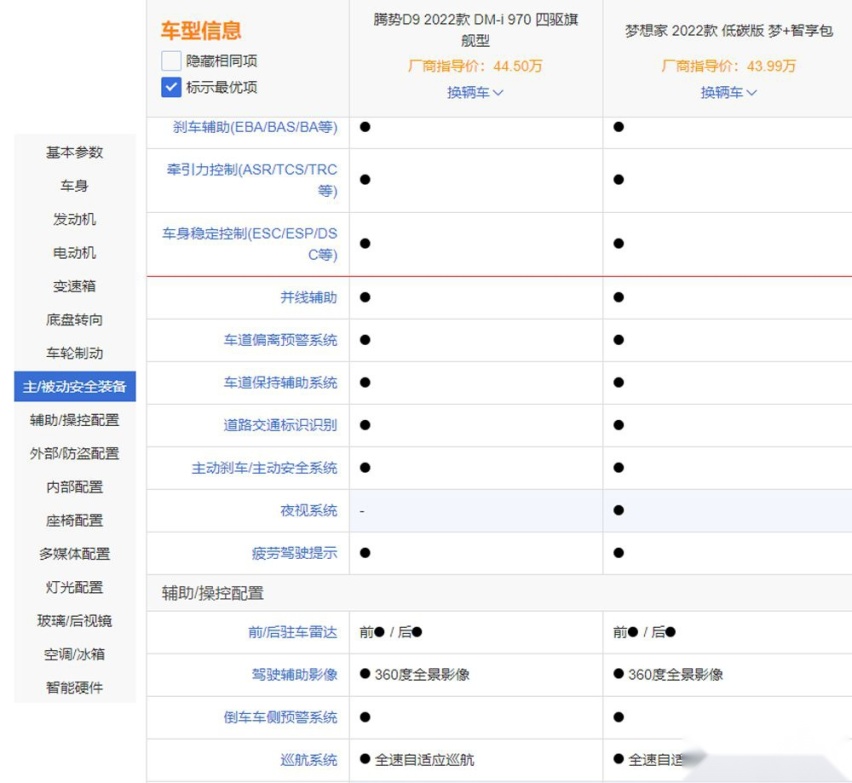Open the 疲劳驾驶提示 link

tap(295, 553)
